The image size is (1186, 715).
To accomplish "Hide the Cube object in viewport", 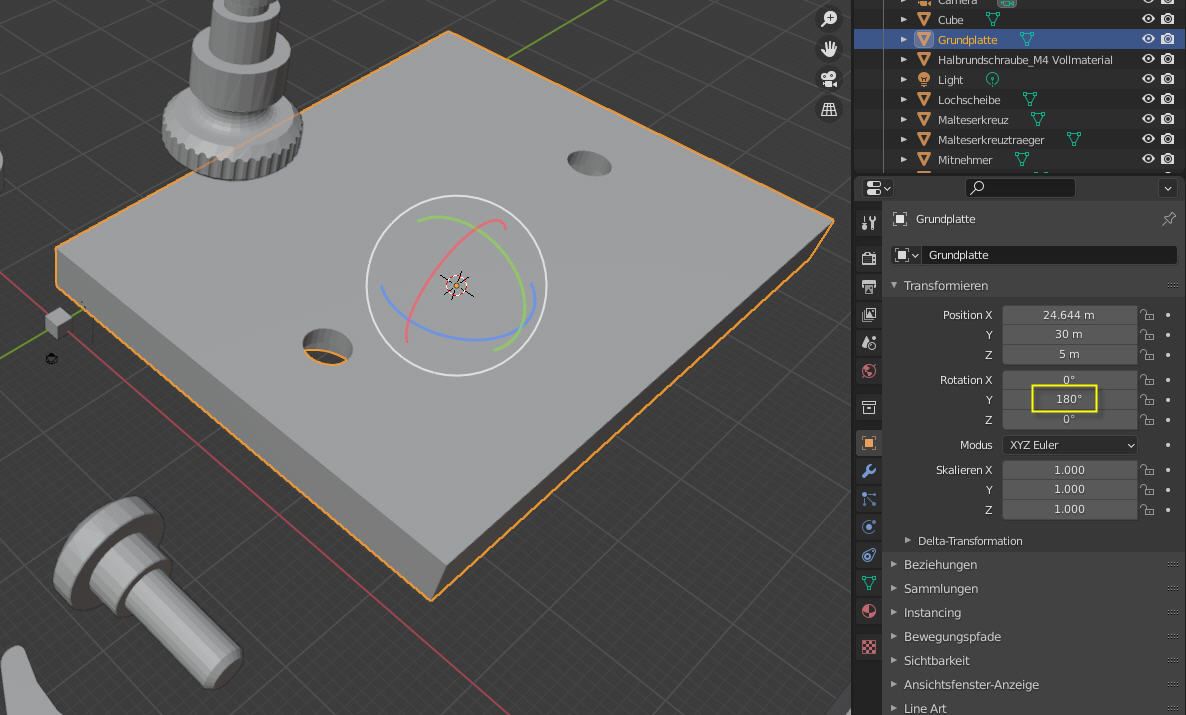I will tap(1148, 20).
